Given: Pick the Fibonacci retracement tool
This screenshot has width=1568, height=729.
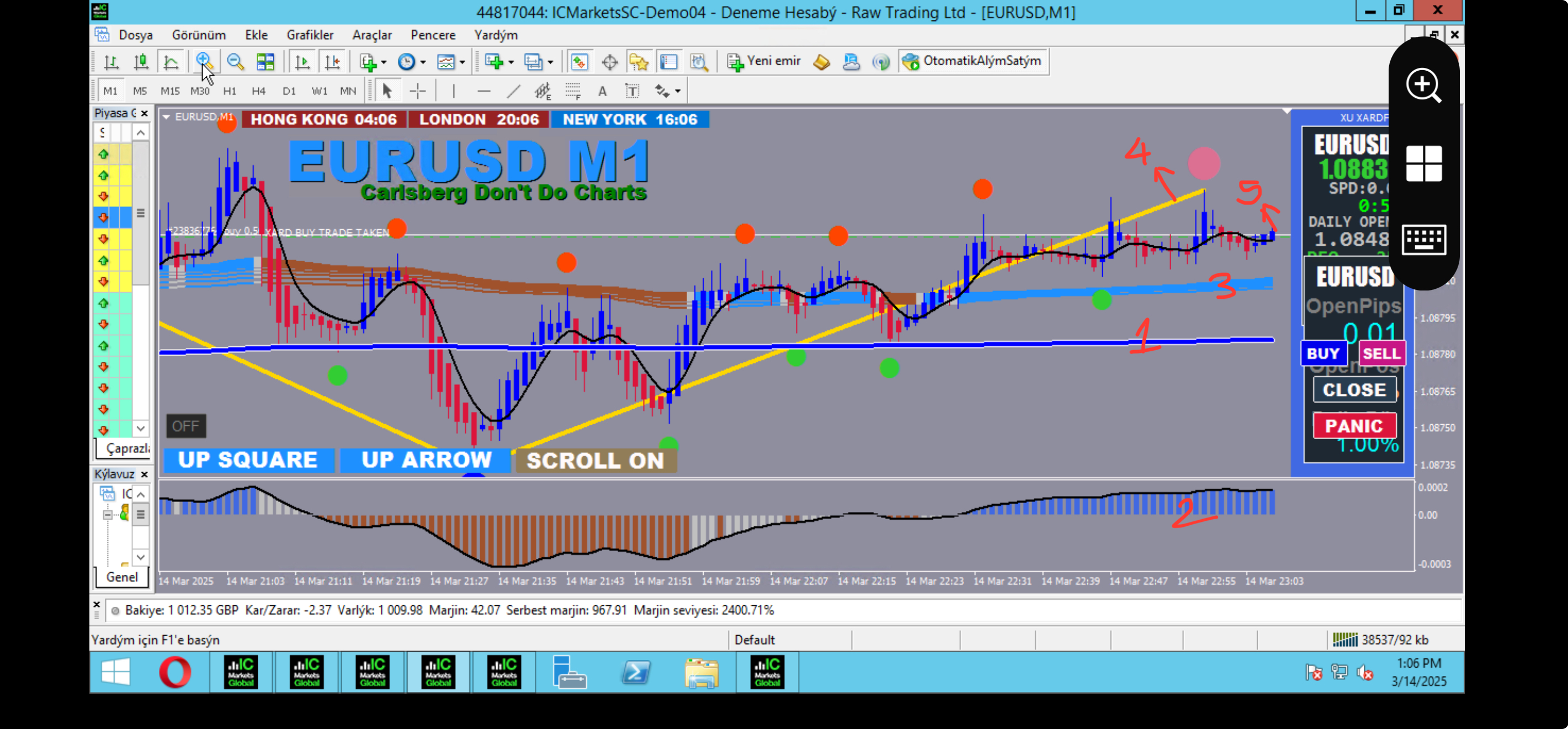Looking at the screenshot, I should 572,91.
